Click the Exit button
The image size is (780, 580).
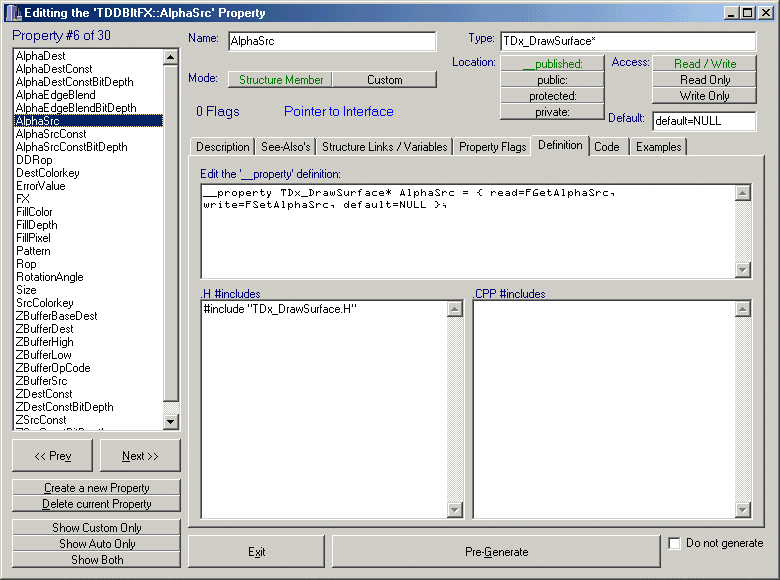[257, 552]
